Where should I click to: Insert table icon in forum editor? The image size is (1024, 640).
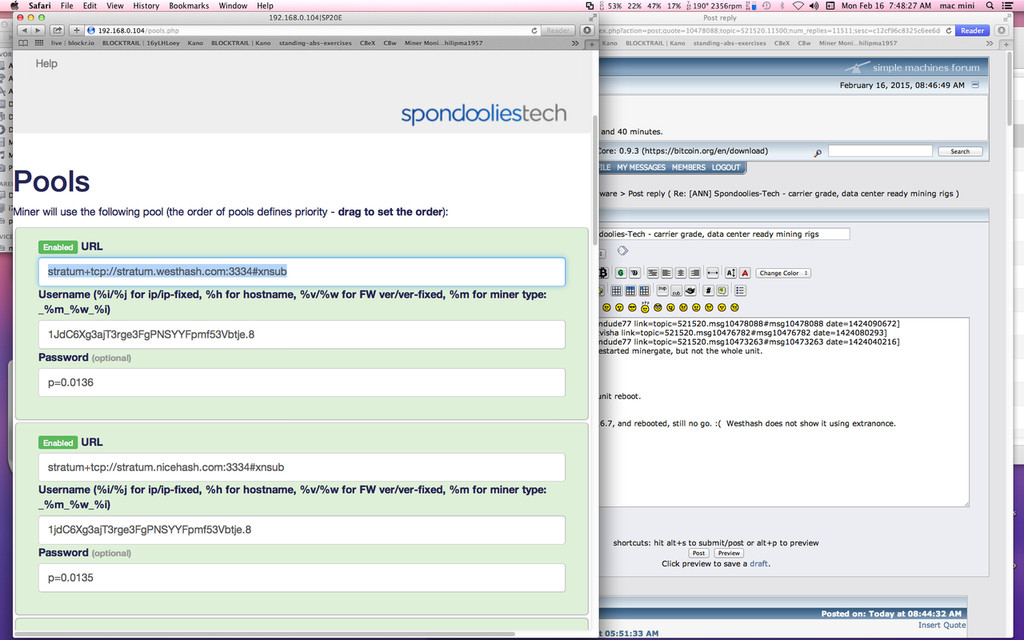click(616, 291)
